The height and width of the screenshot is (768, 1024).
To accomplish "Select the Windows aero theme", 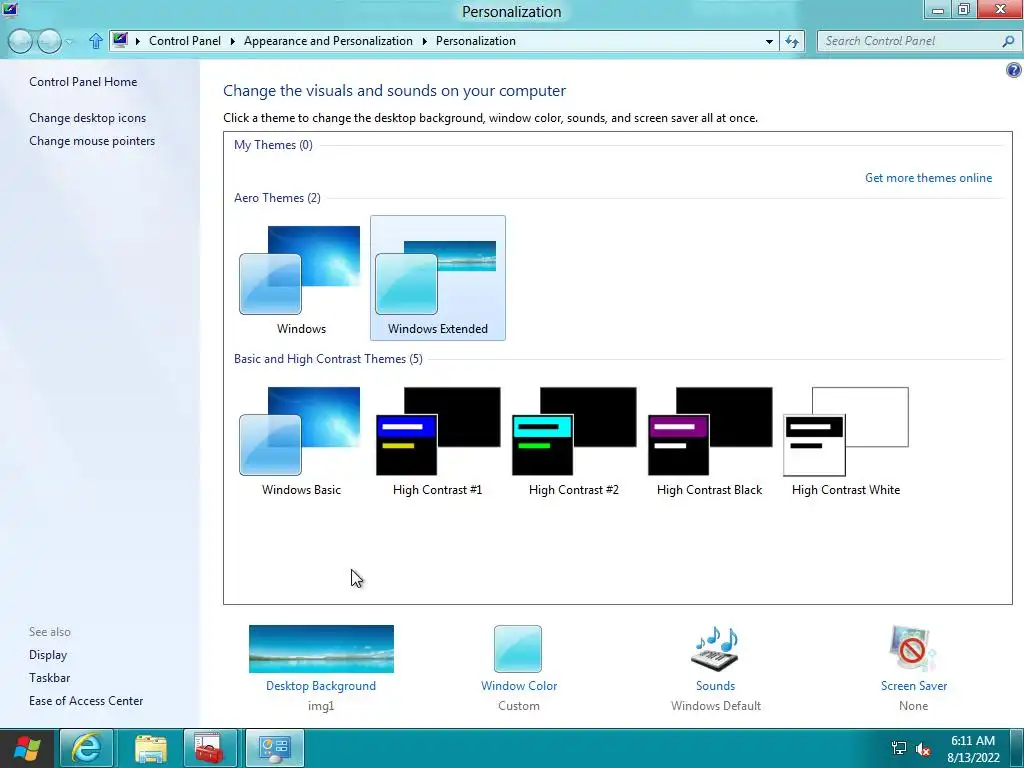I will click(301, 279).
